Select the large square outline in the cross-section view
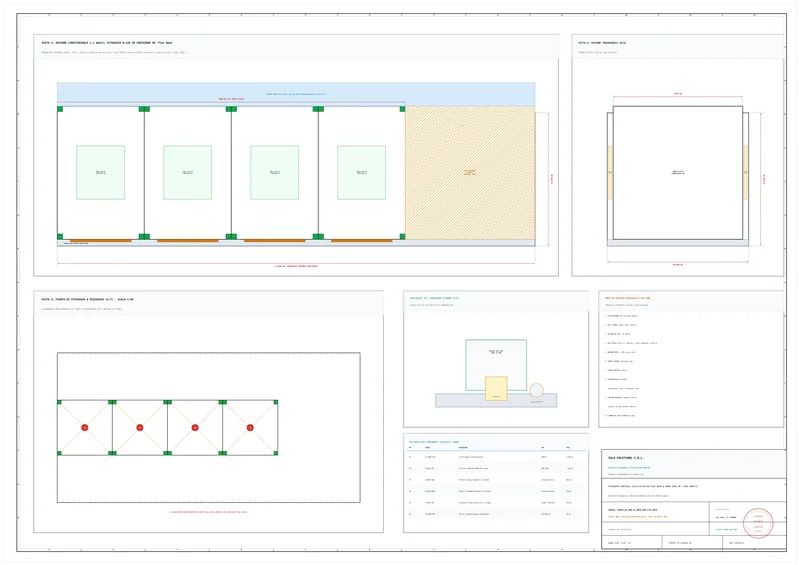The image size is (800, 565). [x=678, y=173]
